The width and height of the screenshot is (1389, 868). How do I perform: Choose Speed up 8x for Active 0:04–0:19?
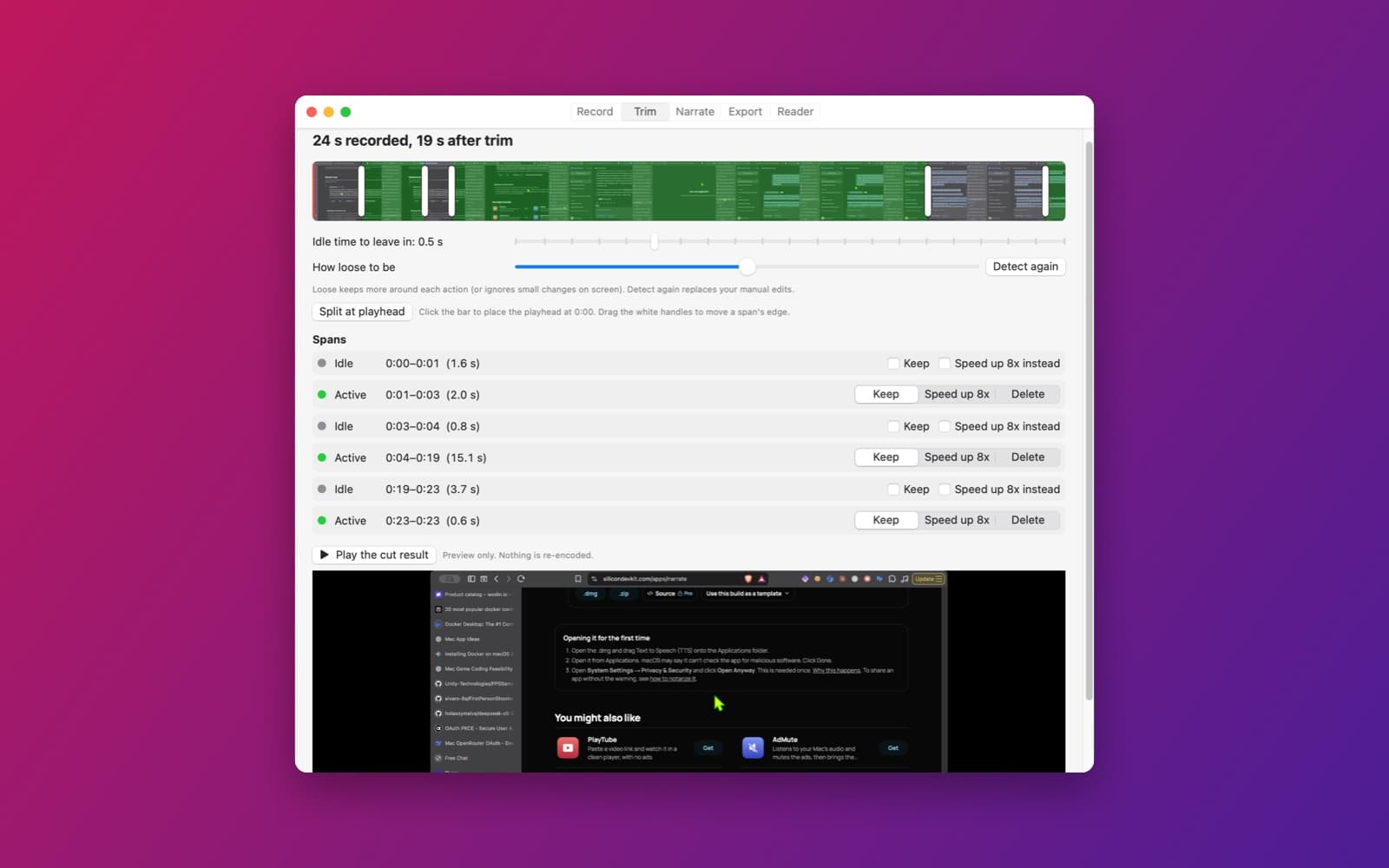pos(957,457)
